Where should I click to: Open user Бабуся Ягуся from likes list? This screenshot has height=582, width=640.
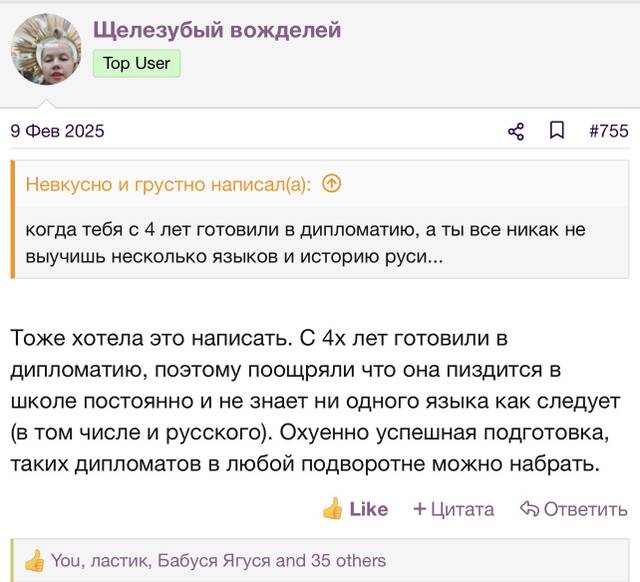[x=215, y=561]
